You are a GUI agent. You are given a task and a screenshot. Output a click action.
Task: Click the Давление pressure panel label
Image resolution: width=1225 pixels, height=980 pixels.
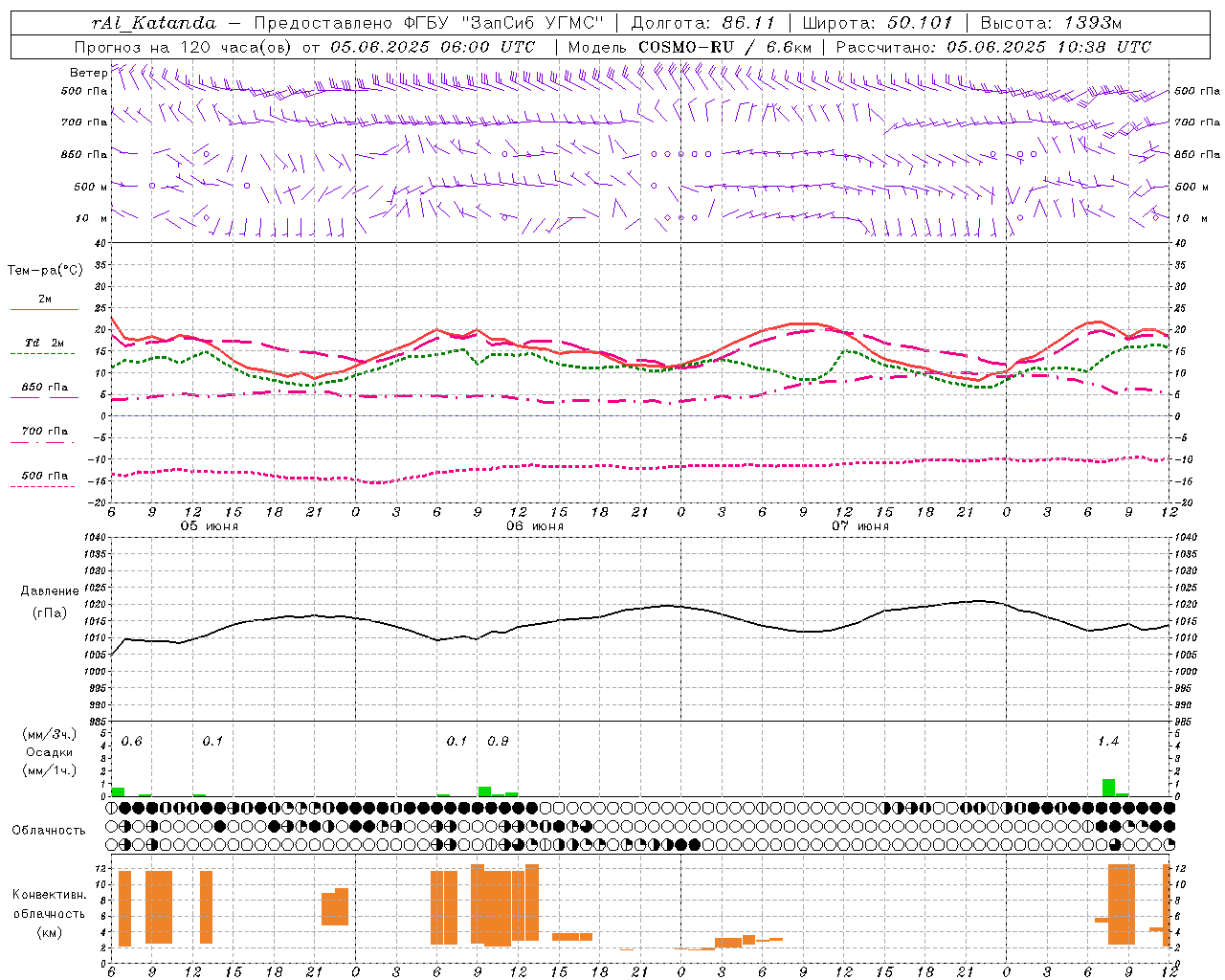50,591
